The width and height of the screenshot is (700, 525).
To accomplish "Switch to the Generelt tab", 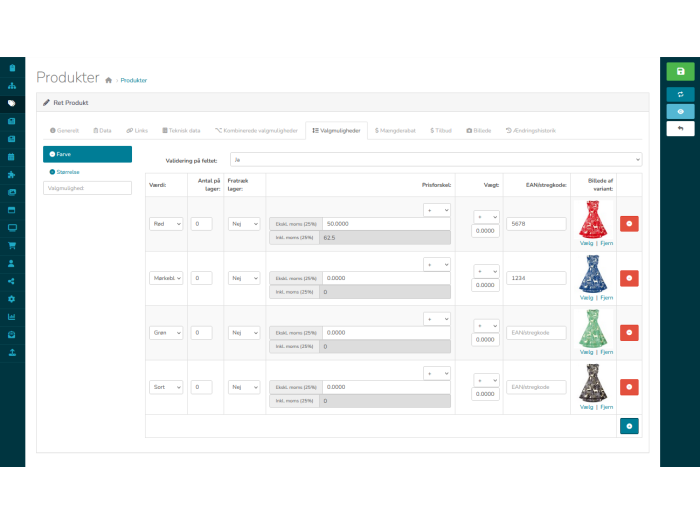I will [x=65, y=130].
